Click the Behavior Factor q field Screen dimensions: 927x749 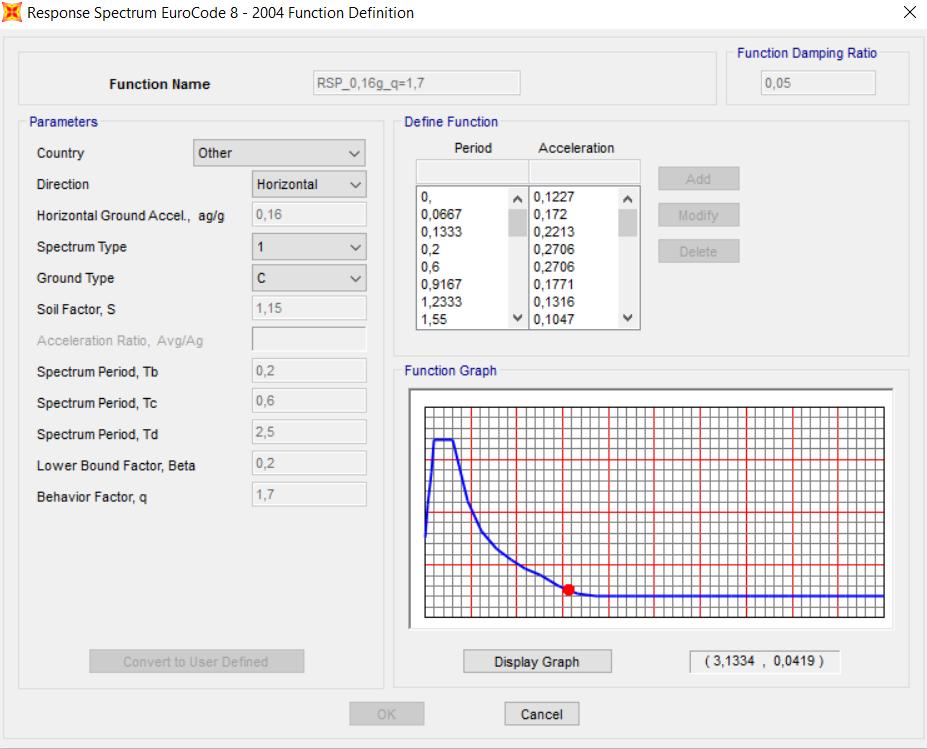pyautogui.click(x=309, y=495)
